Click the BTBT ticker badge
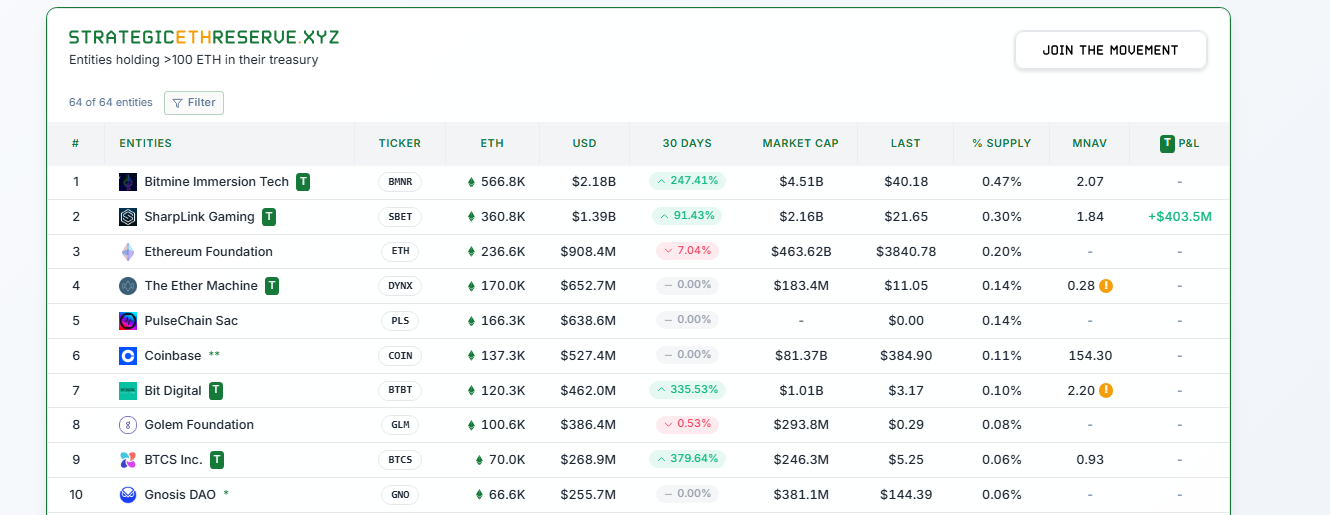This screenshot has width=1330, height=515. click(x=400, y=391)
